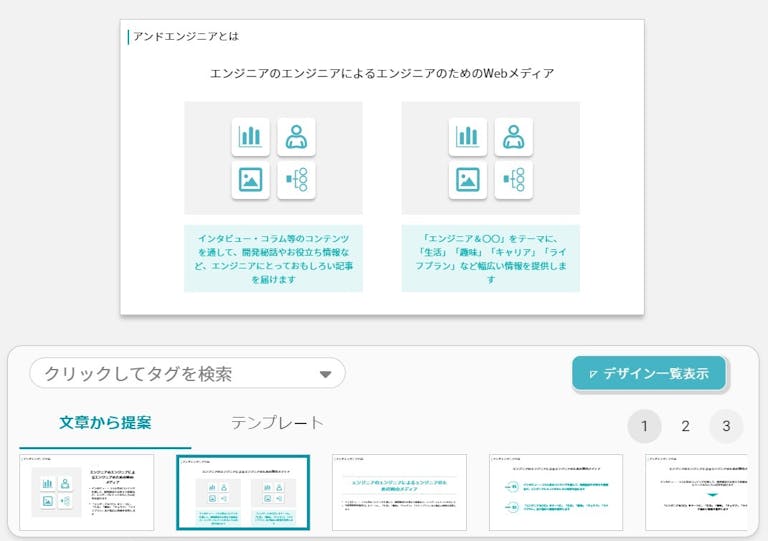The image size is (768, 541).
Task: Click the hierarchy diagram icon in right card
Action: click(x=514, y=180)
